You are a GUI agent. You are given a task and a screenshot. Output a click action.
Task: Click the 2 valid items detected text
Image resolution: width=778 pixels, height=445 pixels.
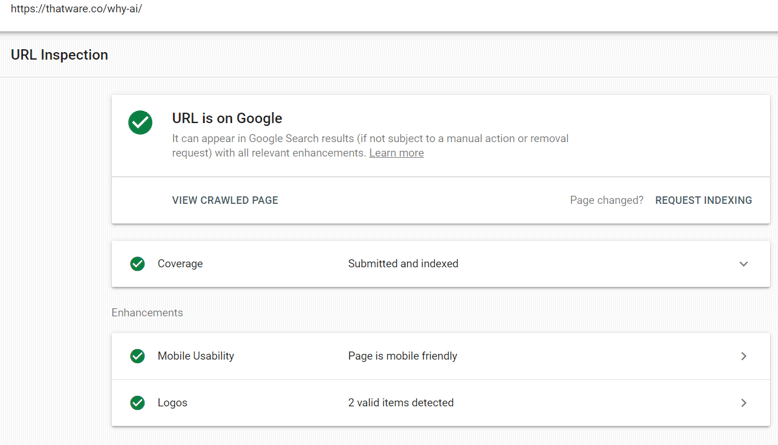tap(400, 403)
